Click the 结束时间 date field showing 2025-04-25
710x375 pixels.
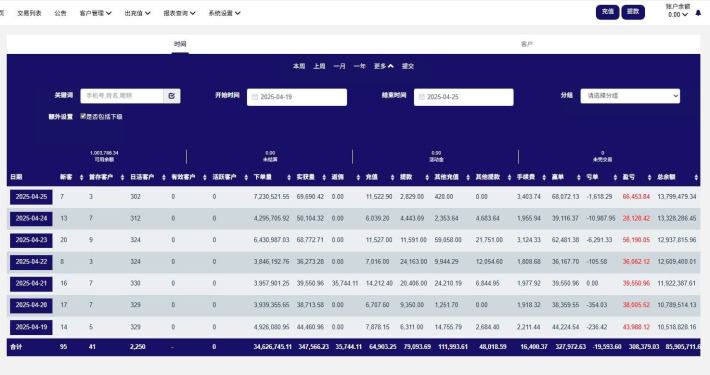(x=464, y=97)
